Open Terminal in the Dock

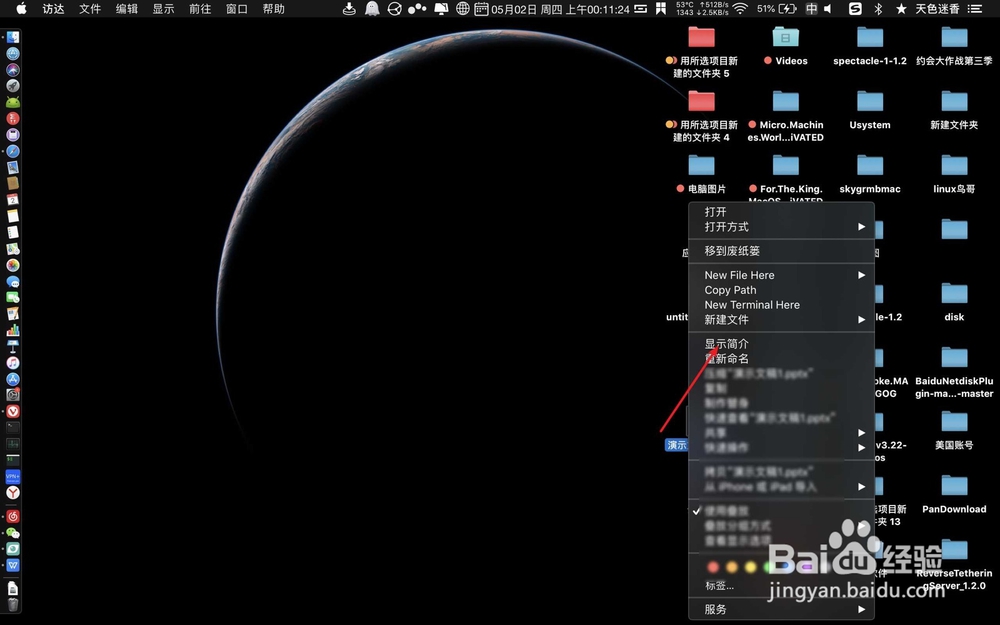click(x=13, y=427)
